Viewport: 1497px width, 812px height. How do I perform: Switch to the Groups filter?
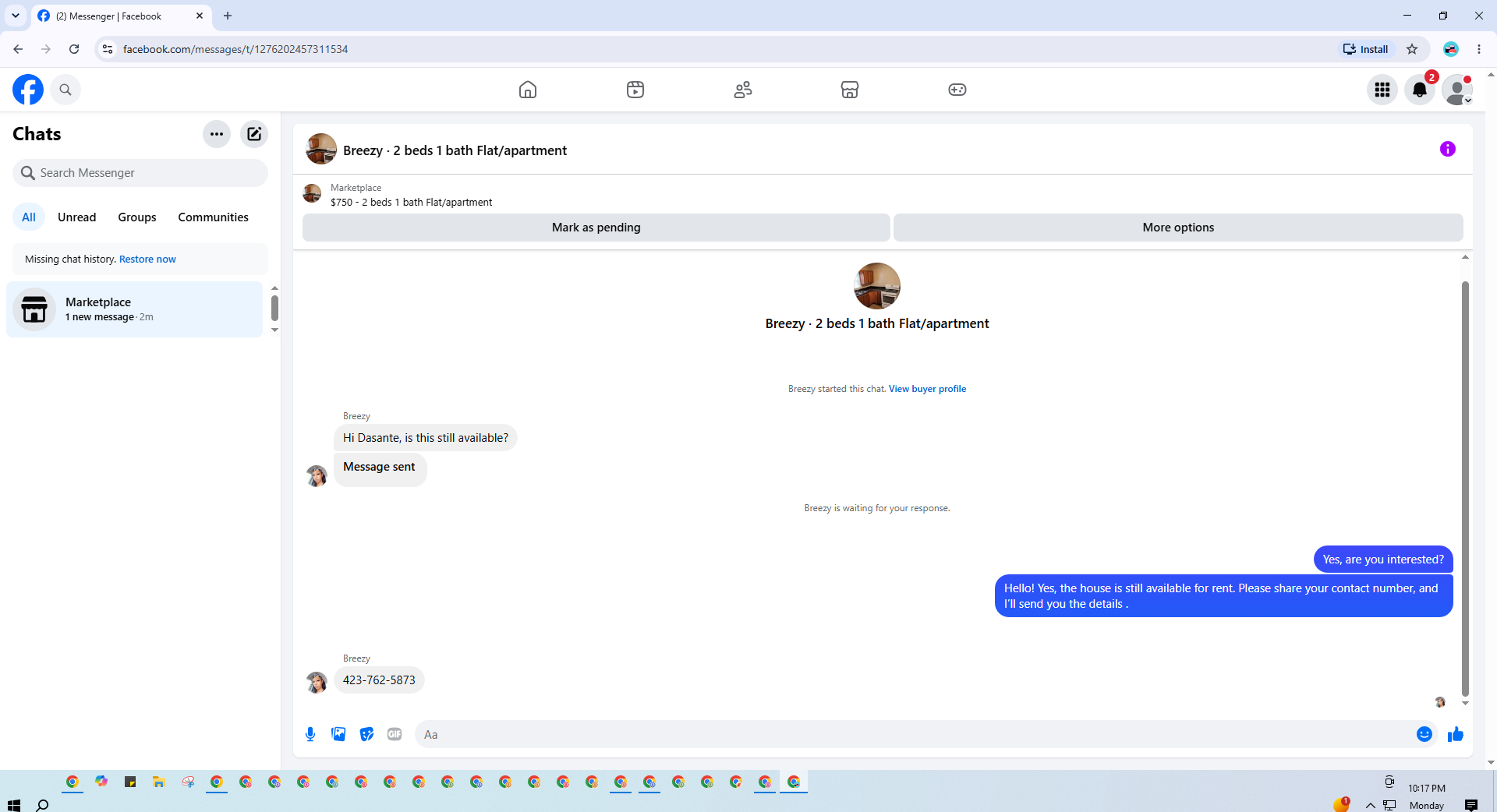click(x=137, y=217)
